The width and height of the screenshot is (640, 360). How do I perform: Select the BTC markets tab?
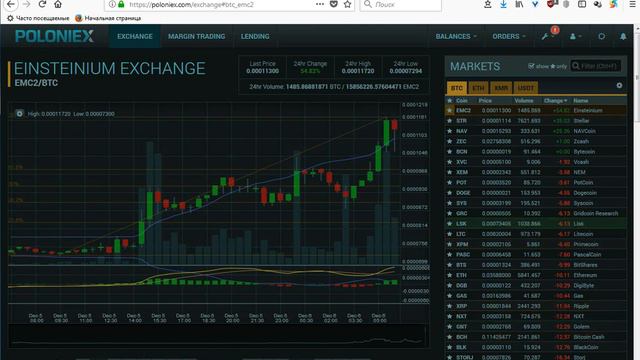coord(457,88)
